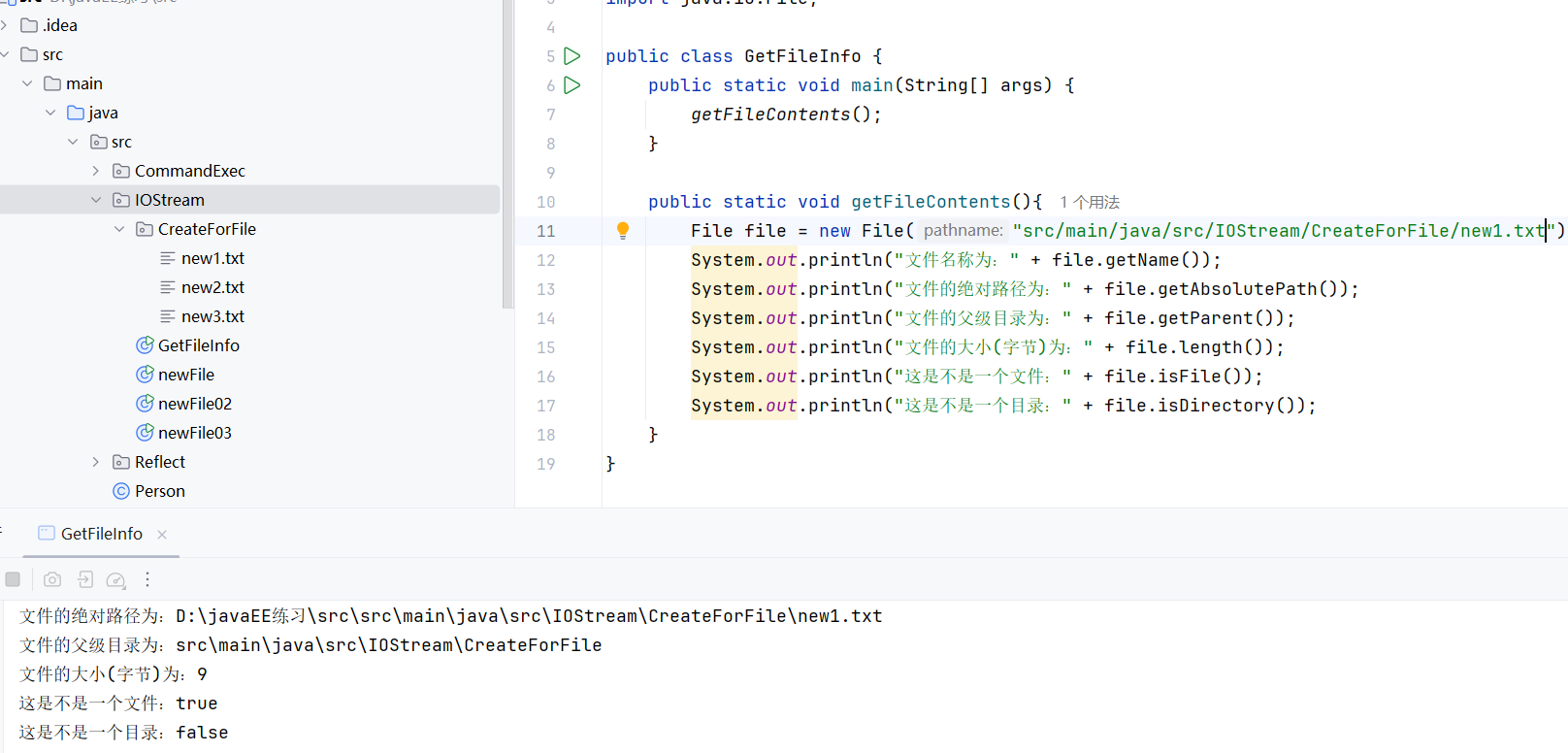This screenshot has height=753, width=1568.
Task: Expand the Reflect package
Action: click(96, 462)
